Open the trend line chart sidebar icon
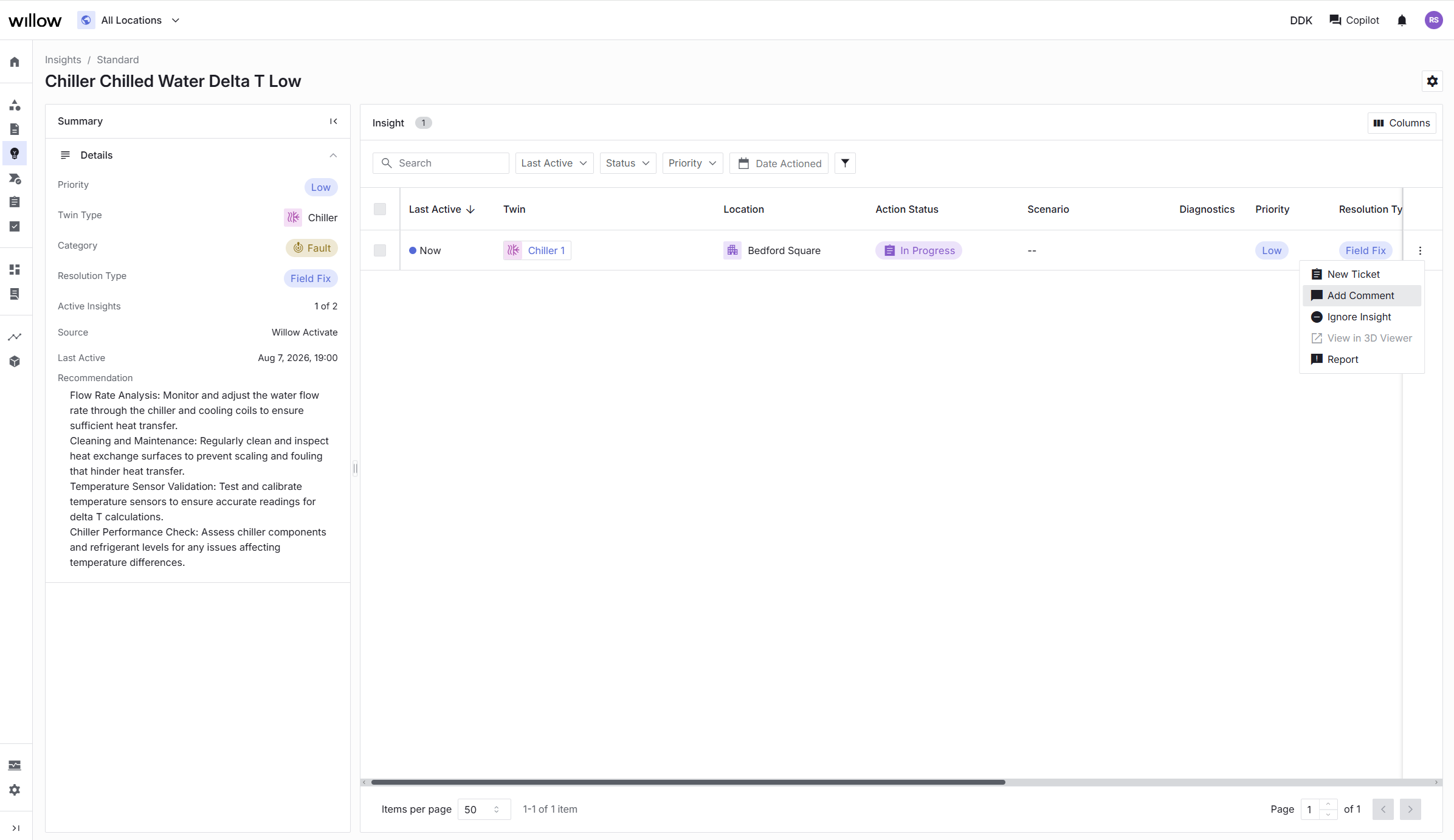This screenshot has height=840, width=1454. click(x=15, y=337)
